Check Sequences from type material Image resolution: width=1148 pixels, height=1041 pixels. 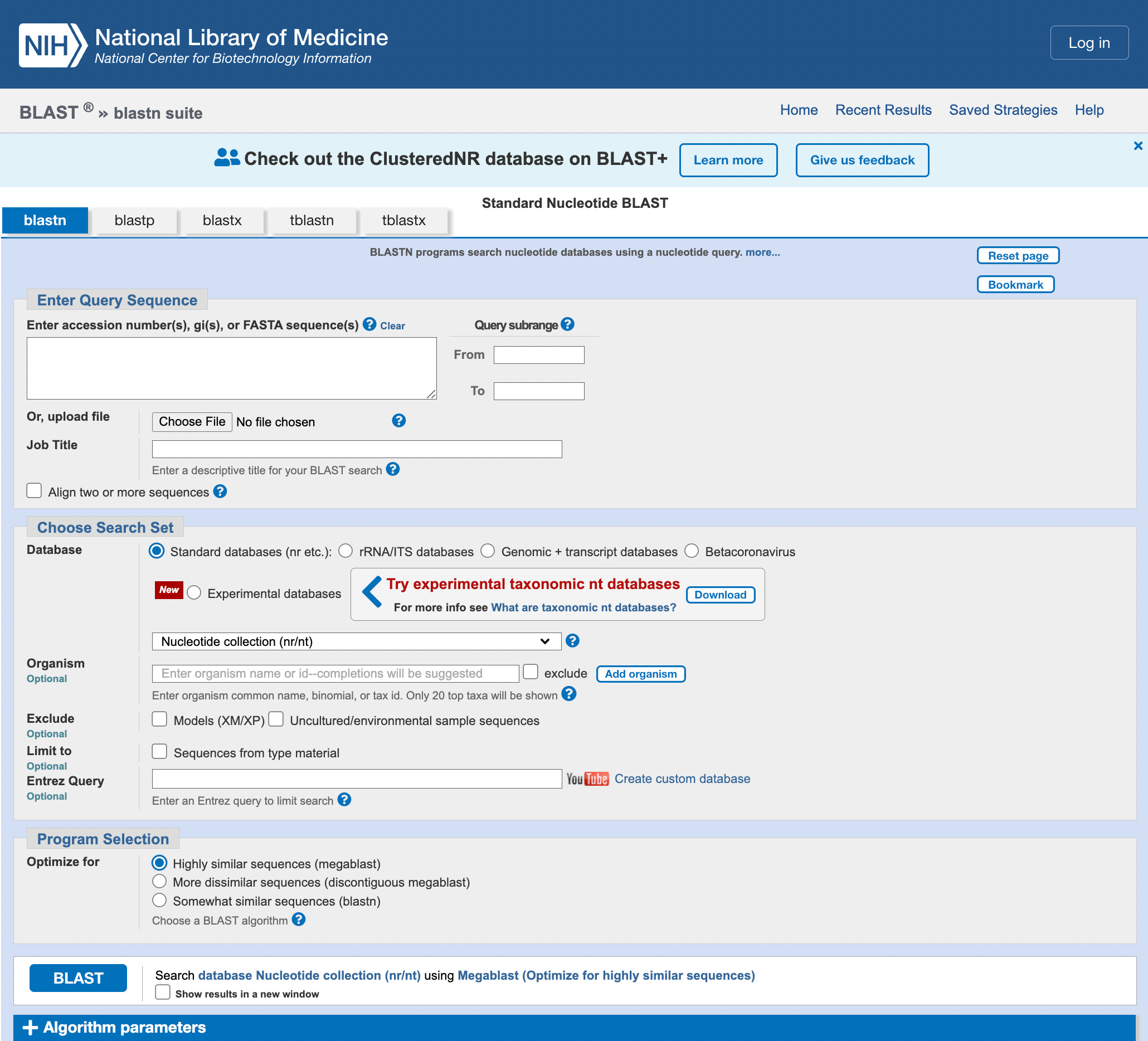point(159,751)
